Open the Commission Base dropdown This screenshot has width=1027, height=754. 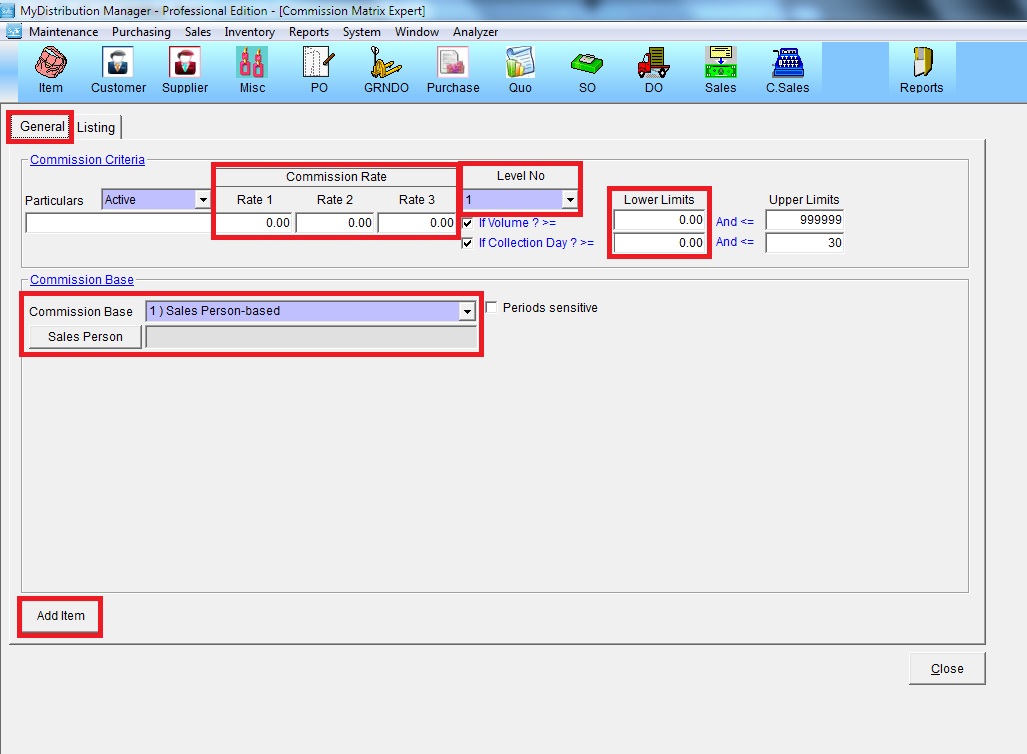point(466,311)
